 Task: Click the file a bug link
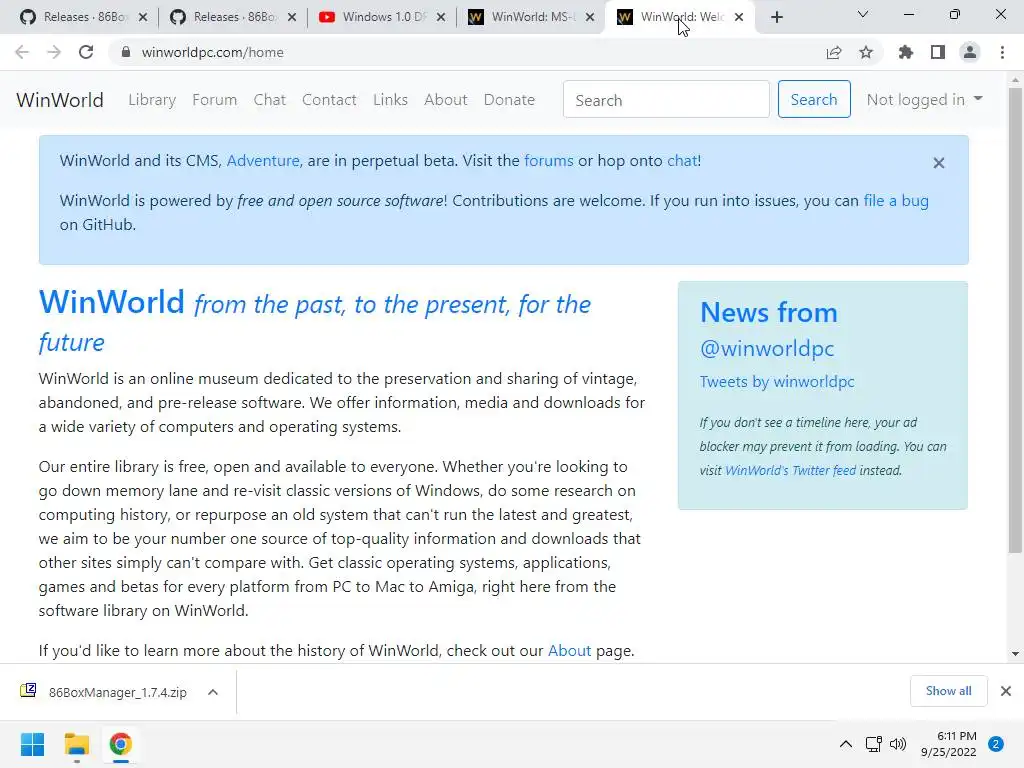click(896, 200)
